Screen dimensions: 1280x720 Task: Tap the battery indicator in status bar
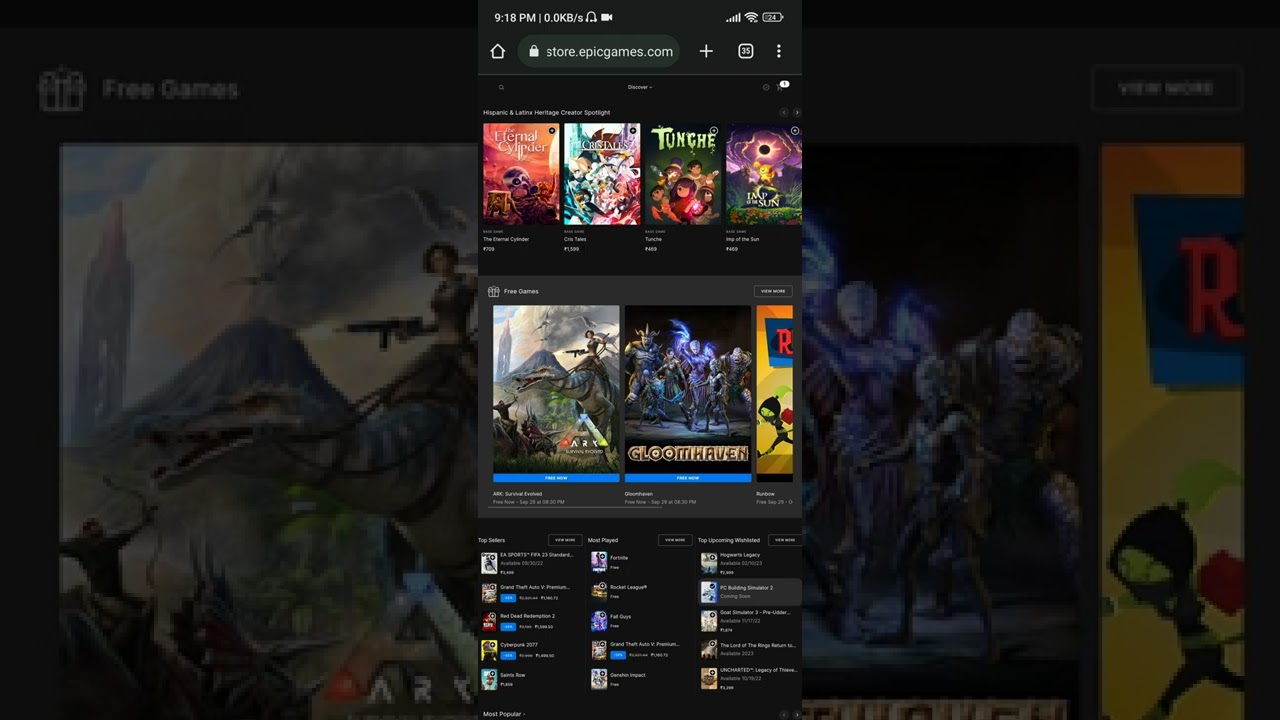[x=773, y=17]
